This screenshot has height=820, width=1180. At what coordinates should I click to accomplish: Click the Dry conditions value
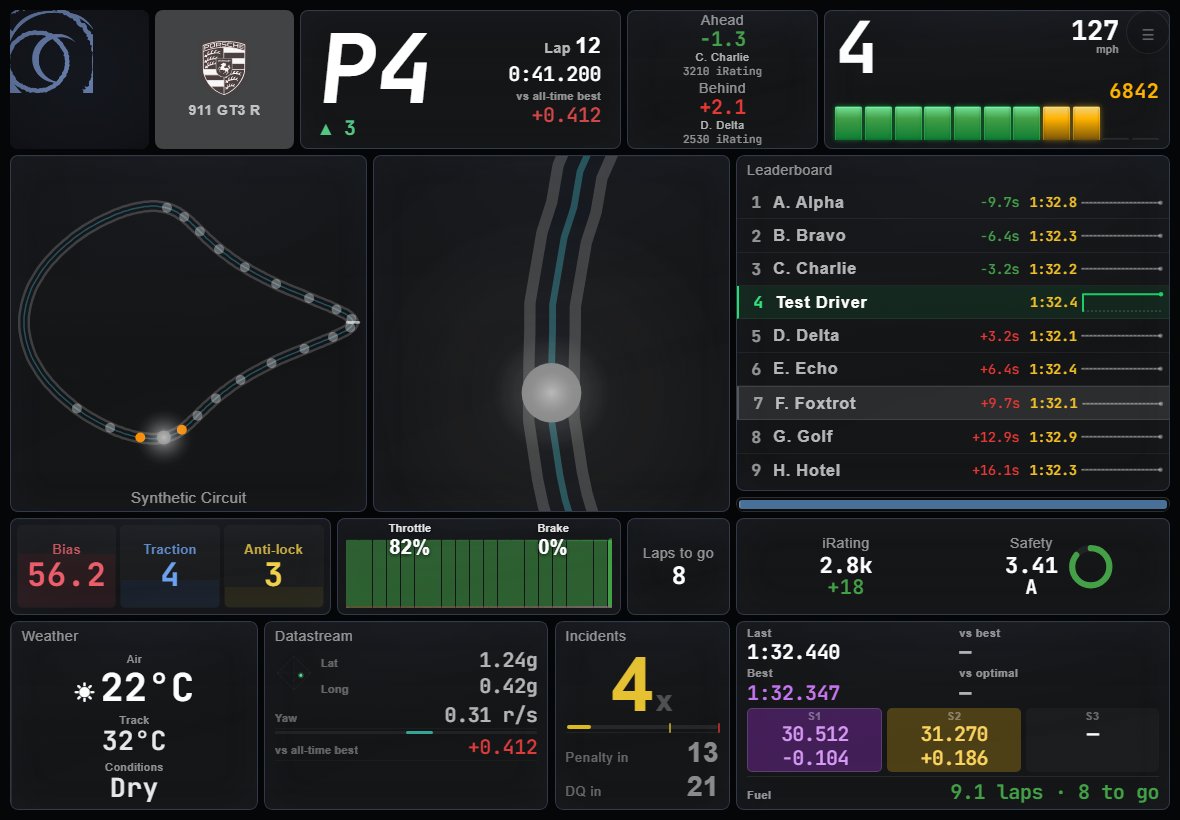click(134, 788)
